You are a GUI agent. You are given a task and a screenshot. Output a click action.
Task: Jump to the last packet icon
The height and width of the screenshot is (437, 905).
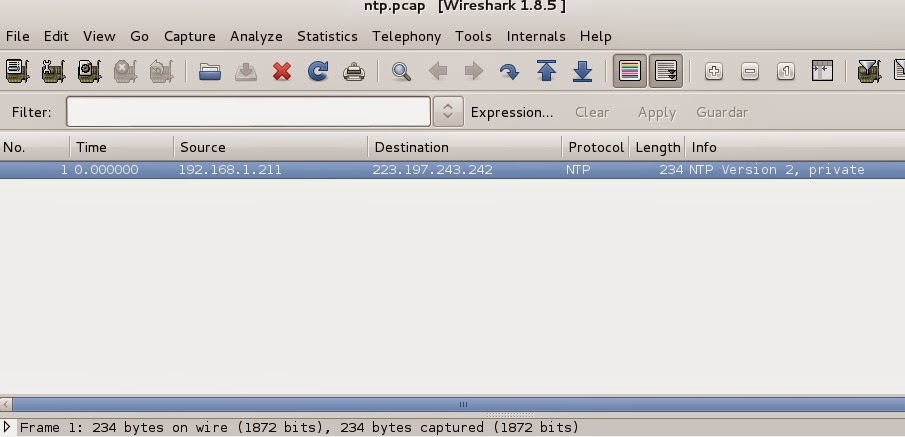(582, 71)
